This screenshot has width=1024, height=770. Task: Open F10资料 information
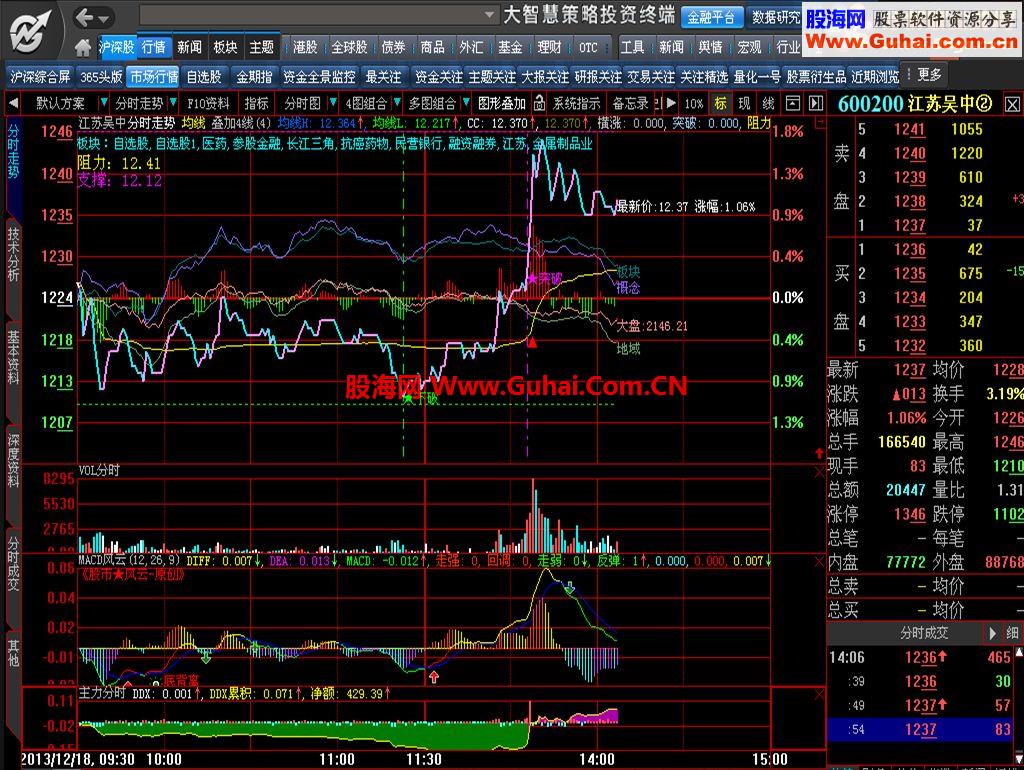(x=208, y=103)
